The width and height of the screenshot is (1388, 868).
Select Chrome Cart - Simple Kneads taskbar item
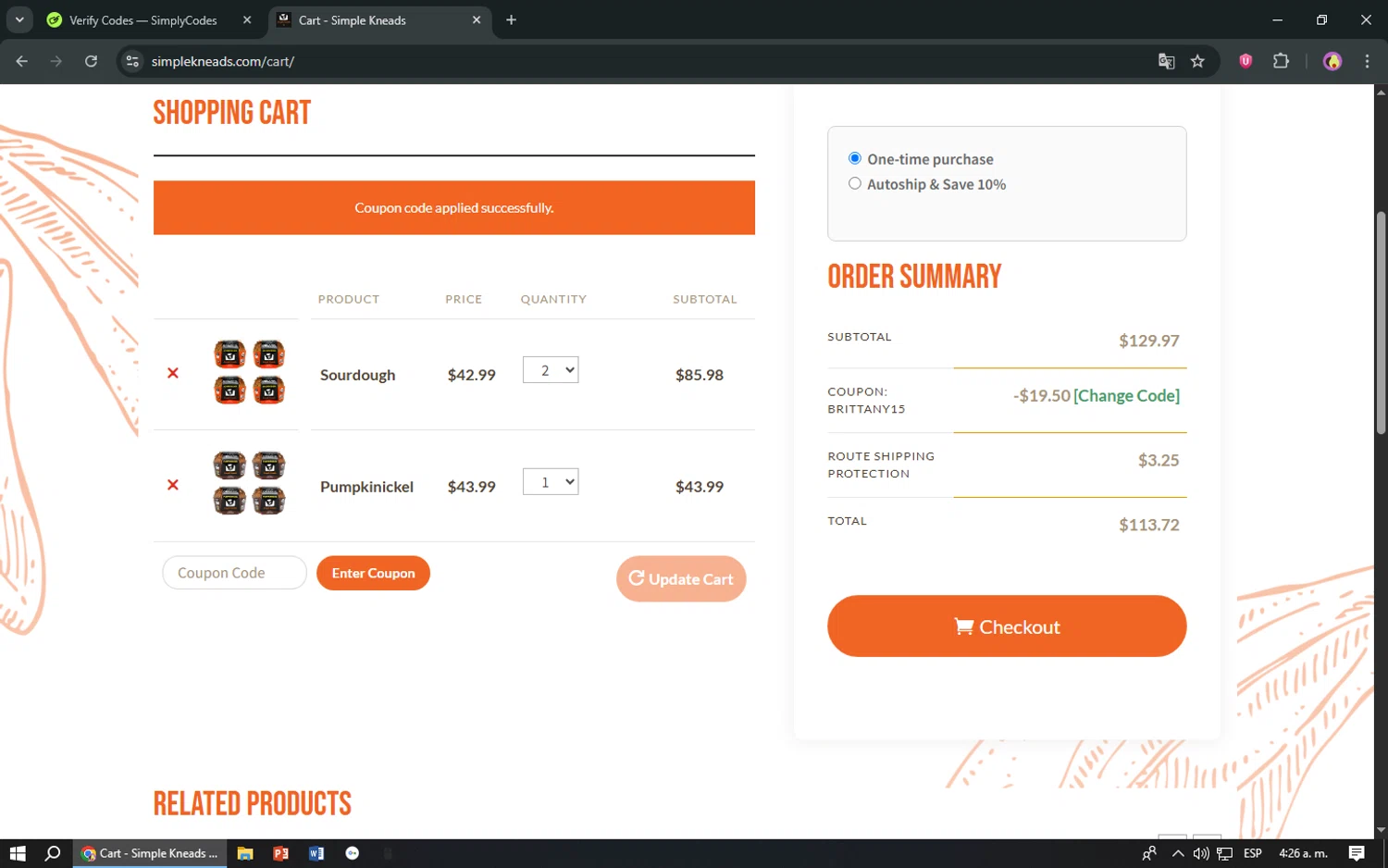coord(150,853)
